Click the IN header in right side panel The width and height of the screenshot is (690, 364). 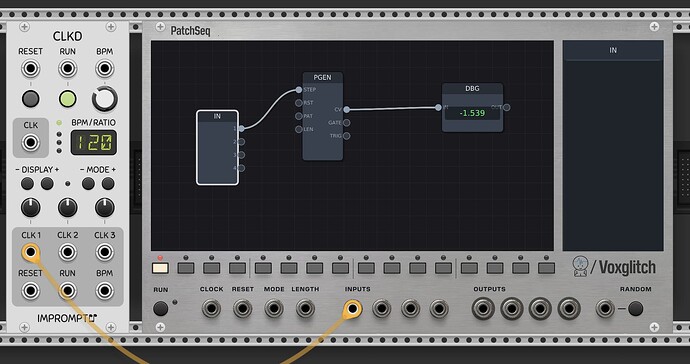(613, 51)
